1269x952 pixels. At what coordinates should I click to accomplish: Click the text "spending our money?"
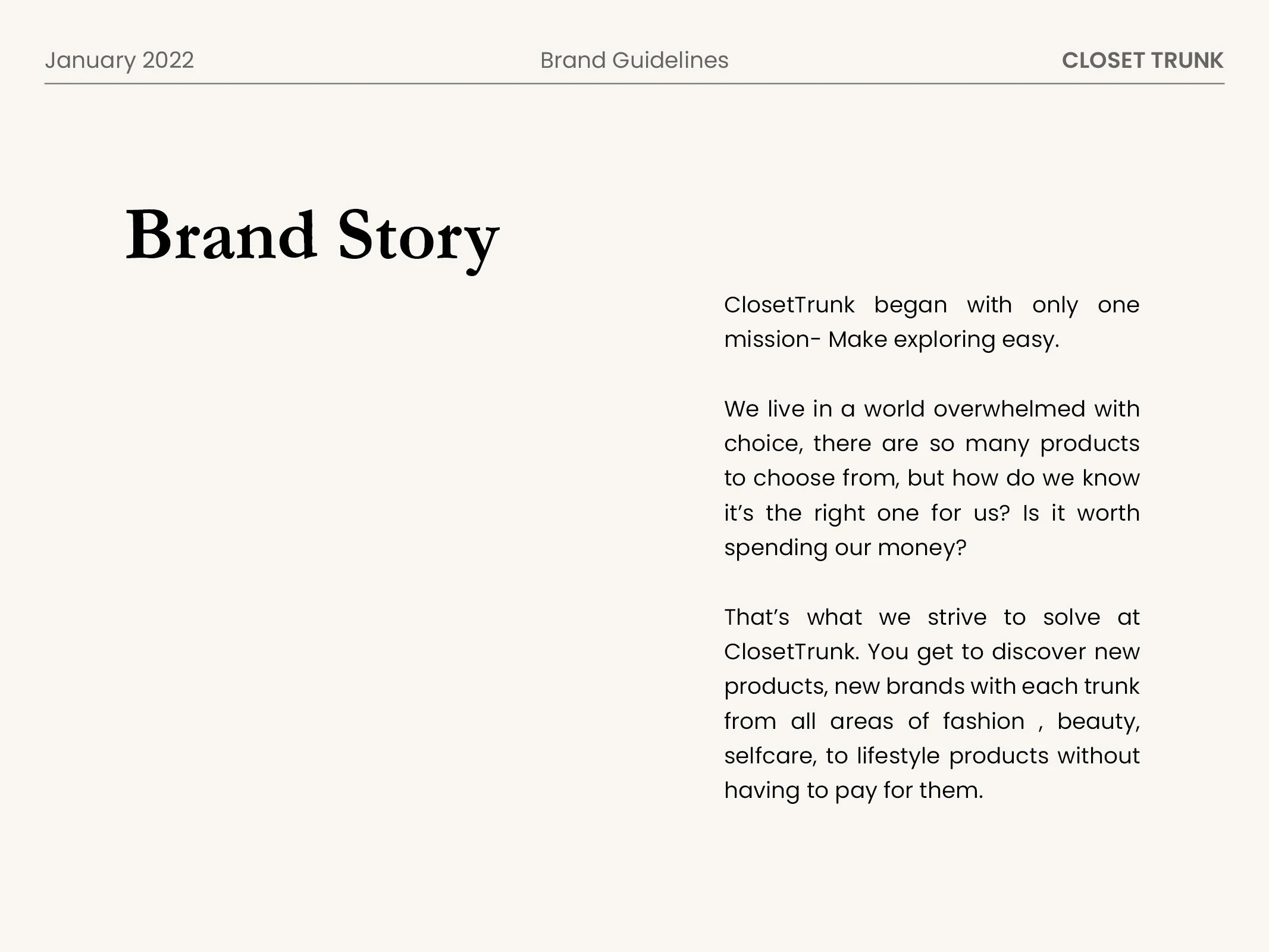[845, 547]
